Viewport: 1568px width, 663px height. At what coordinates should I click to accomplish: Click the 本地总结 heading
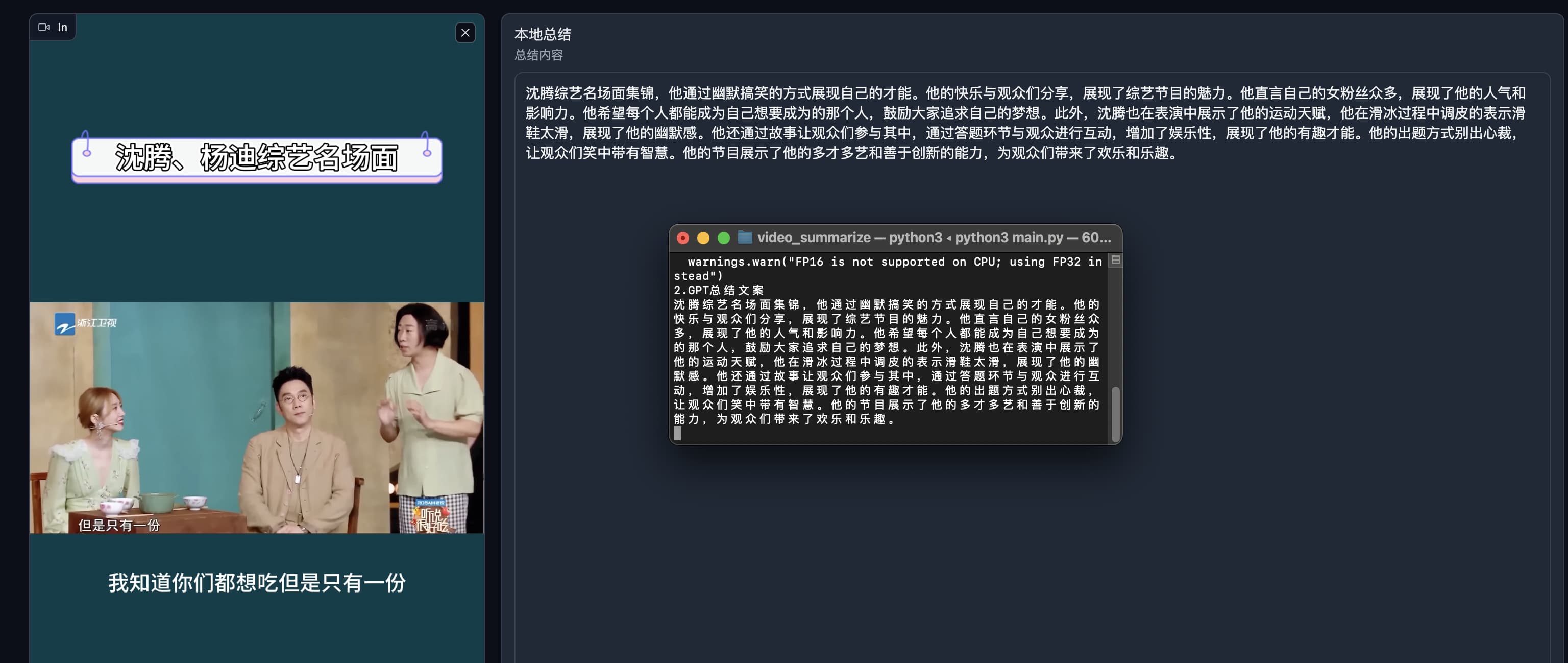coord(543,34)
